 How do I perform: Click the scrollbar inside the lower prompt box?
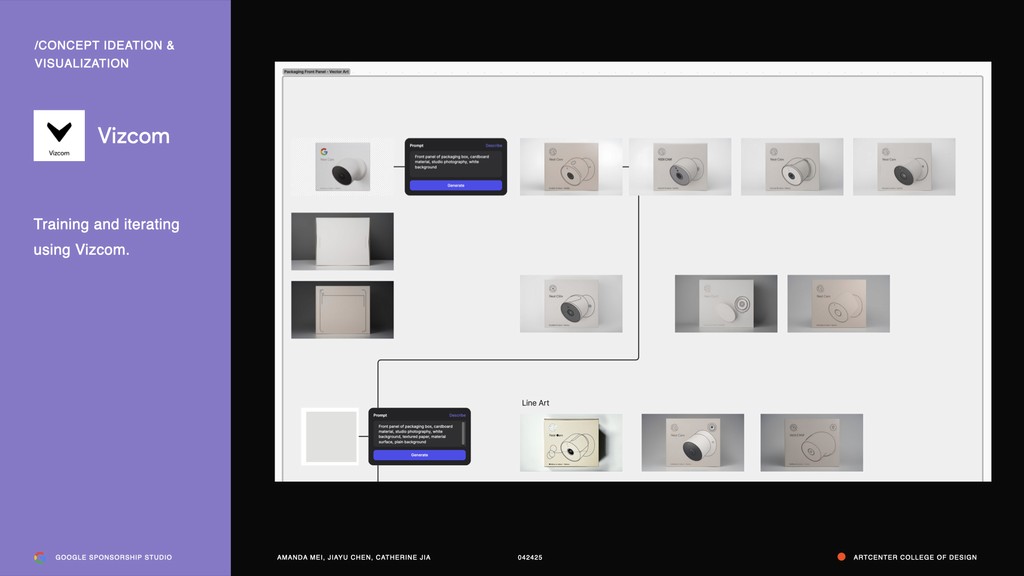pos(463,434)
